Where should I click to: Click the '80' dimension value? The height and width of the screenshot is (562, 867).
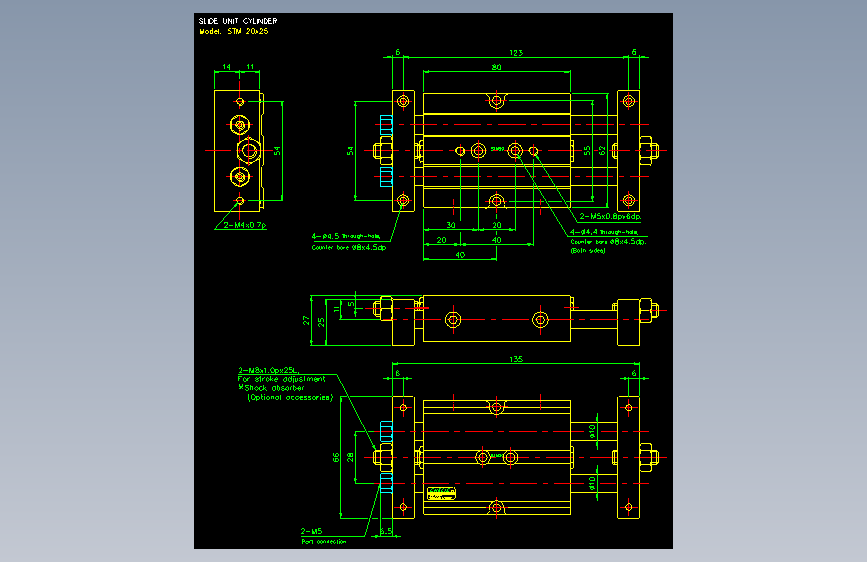click(x=497, y=67)
